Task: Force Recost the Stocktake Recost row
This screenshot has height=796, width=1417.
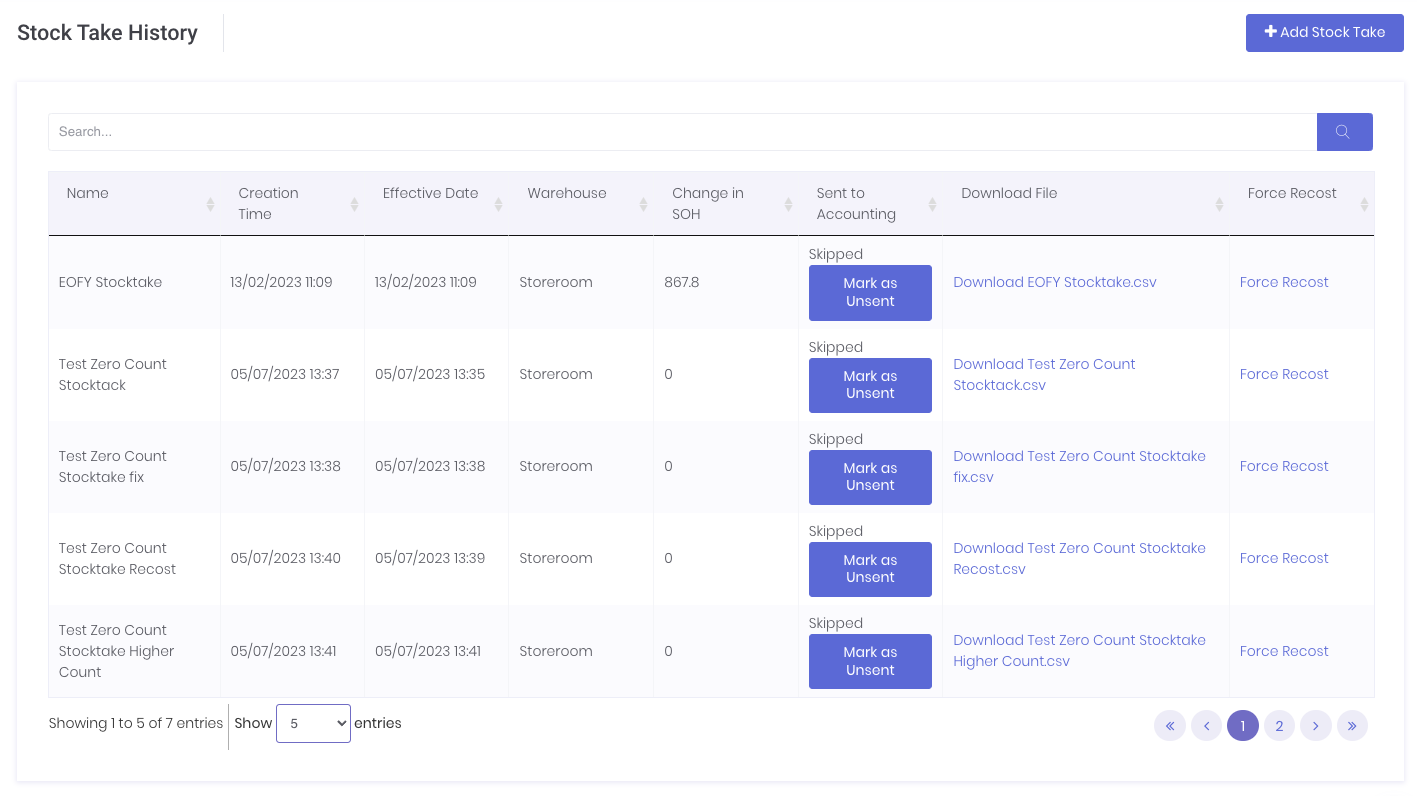Action: [1284, 558]
